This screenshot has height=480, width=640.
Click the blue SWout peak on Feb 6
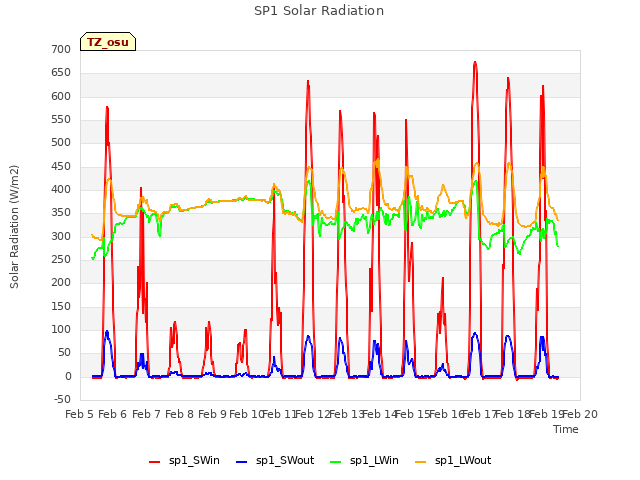tap(107, 331)
